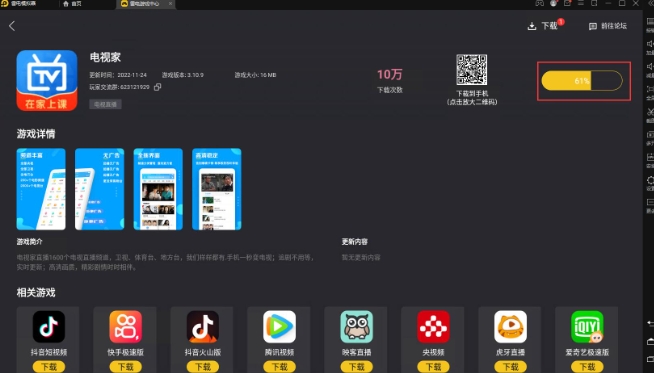The image size is (654, 373).
Task: Click the 更新内容 label
Action: point(355,242)
